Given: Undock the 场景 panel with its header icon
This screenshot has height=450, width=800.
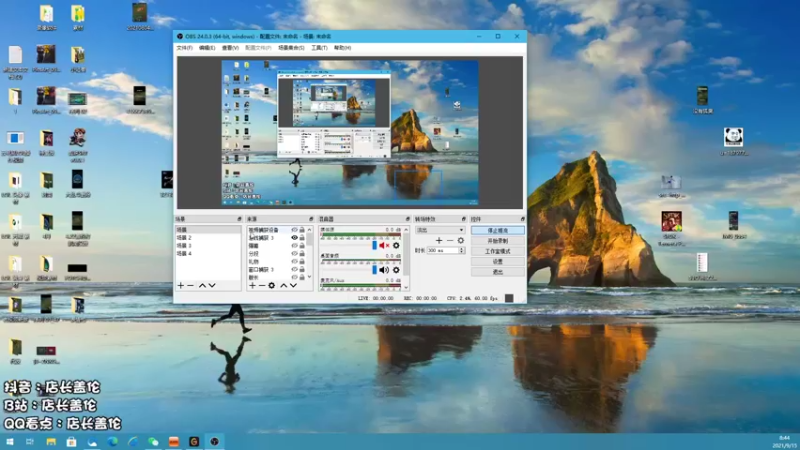Looking at the screenshot, I should pos(239,219).
